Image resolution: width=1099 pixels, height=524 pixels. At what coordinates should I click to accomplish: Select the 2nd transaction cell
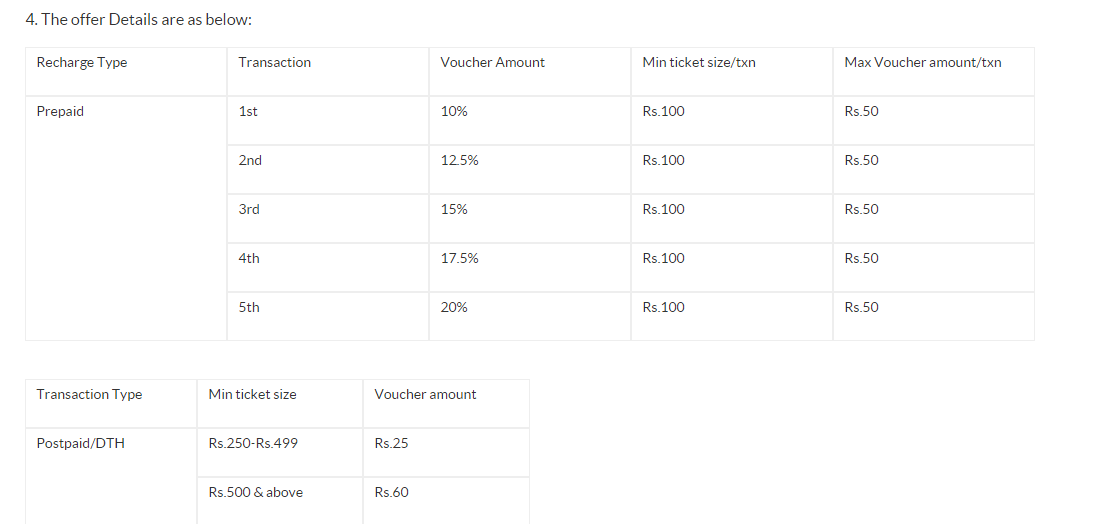pyautogui.click(x=250, y=161)
